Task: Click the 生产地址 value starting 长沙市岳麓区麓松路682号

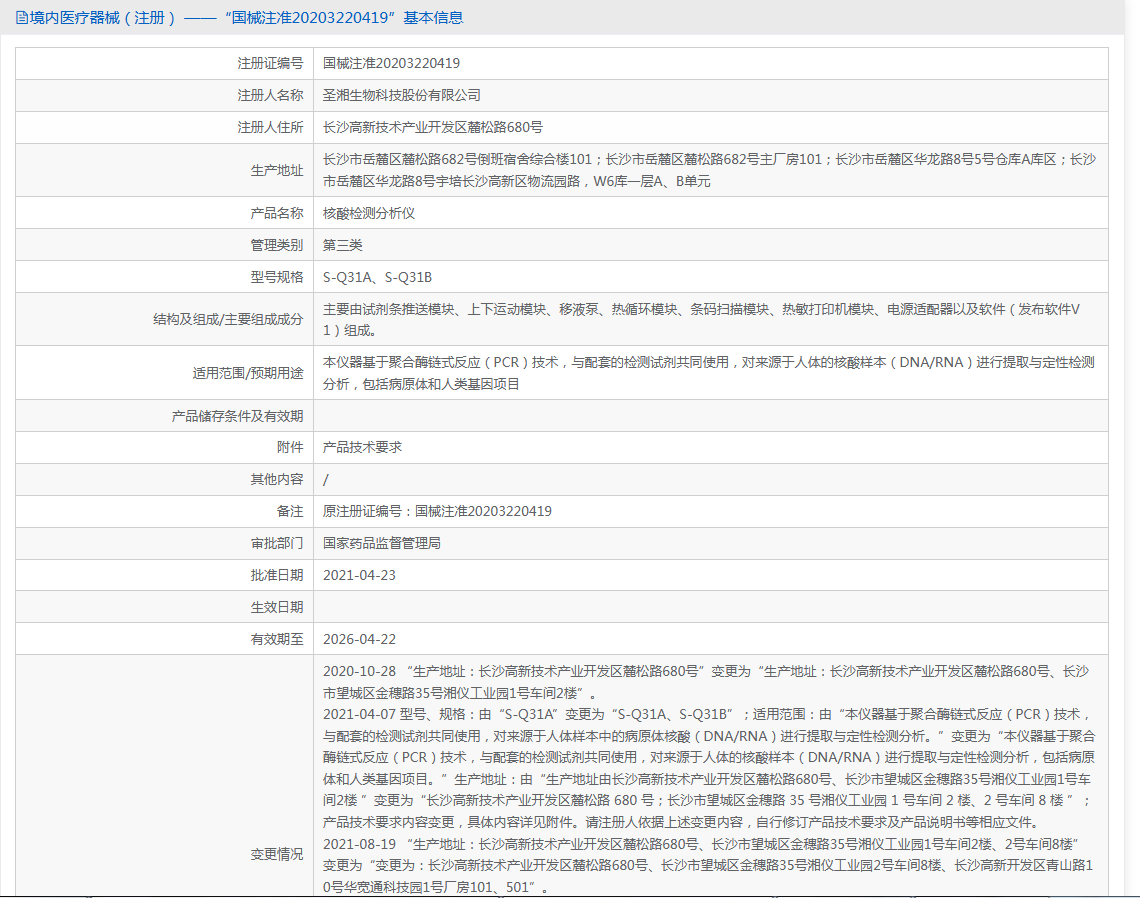Action: 710,170
